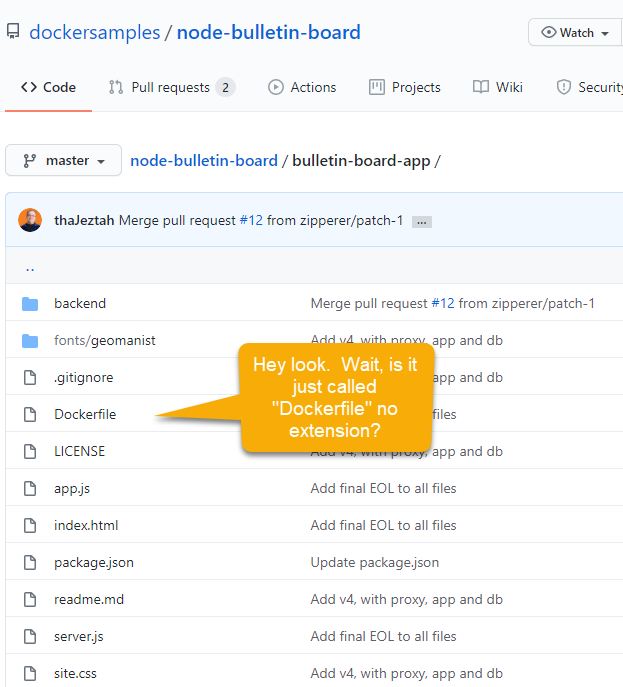Image resolution: width=623 pixels, height=687 pixels.
Task: Click the pull request branch icon
Action: (116, 87)
